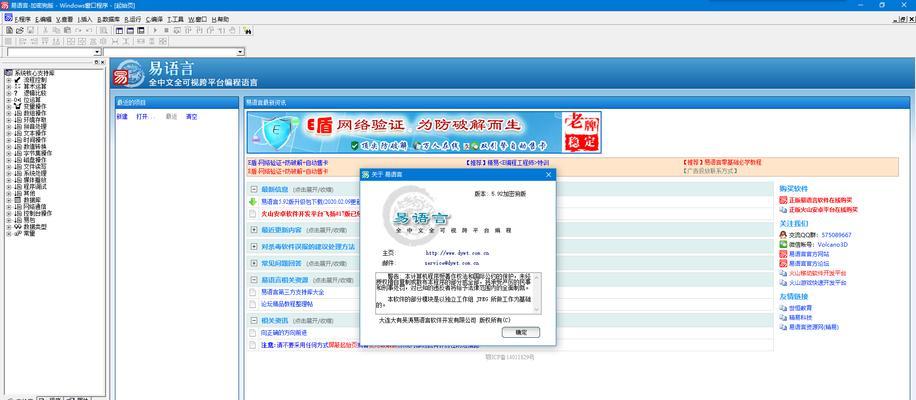Open the 工具 menu
The width and height of the screenshot is (916, 400).
click(175, 19)
